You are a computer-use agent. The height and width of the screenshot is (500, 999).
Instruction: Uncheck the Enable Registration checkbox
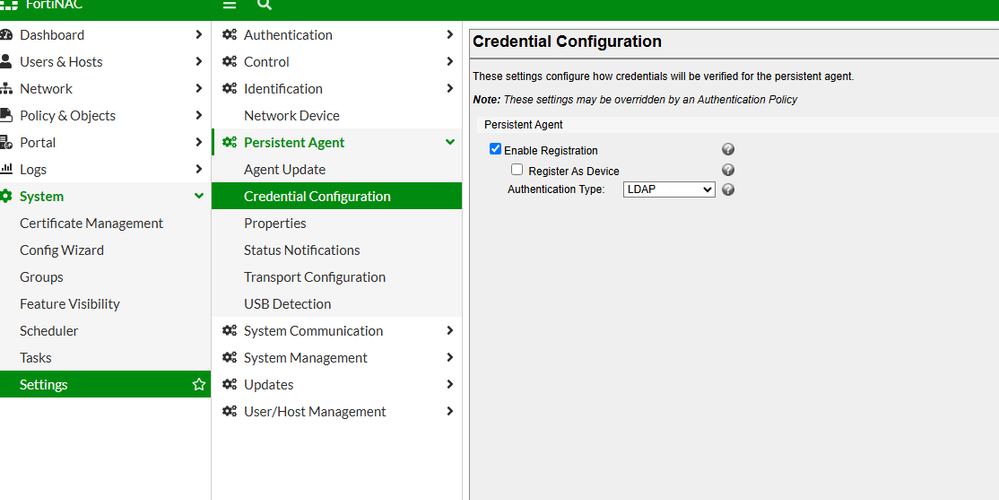tap(495, 150)
